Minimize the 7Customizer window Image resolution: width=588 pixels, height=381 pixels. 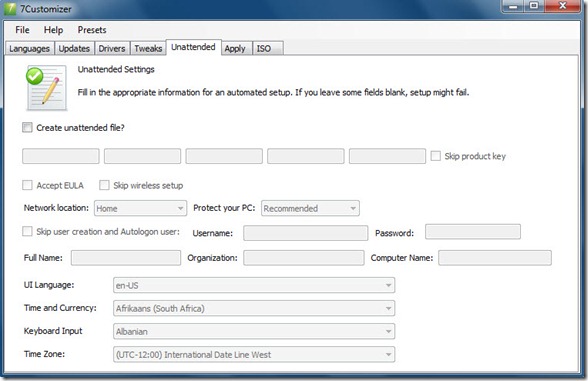pyautogui.click(x=513, y=6)
